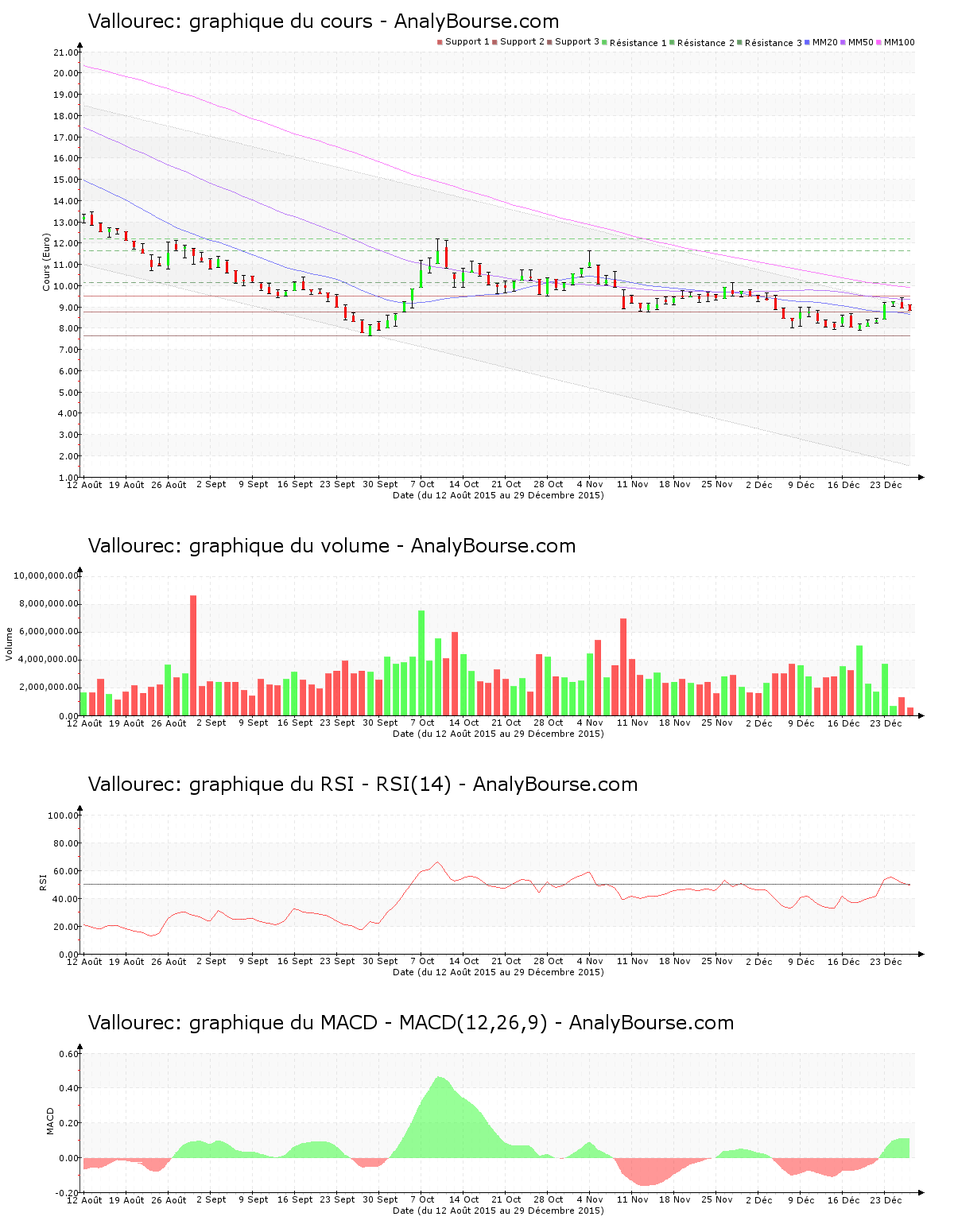Image resolution: width=954 pixels, height=1232 pixels.
Task: Click the '10.00' value on price axis
Action: pos(65,286)
